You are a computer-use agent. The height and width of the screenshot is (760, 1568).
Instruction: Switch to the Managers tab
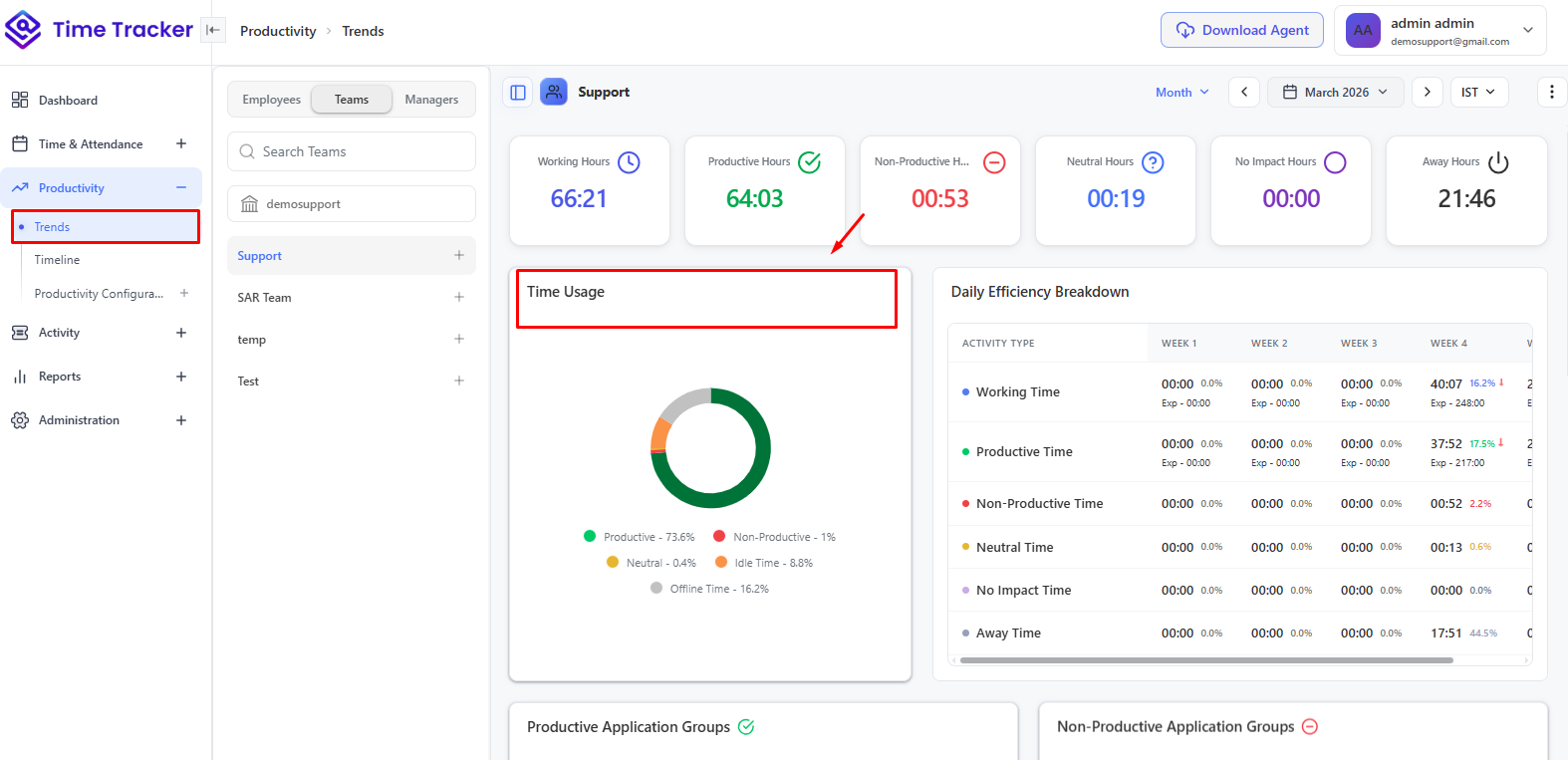[x=431, y=100]
